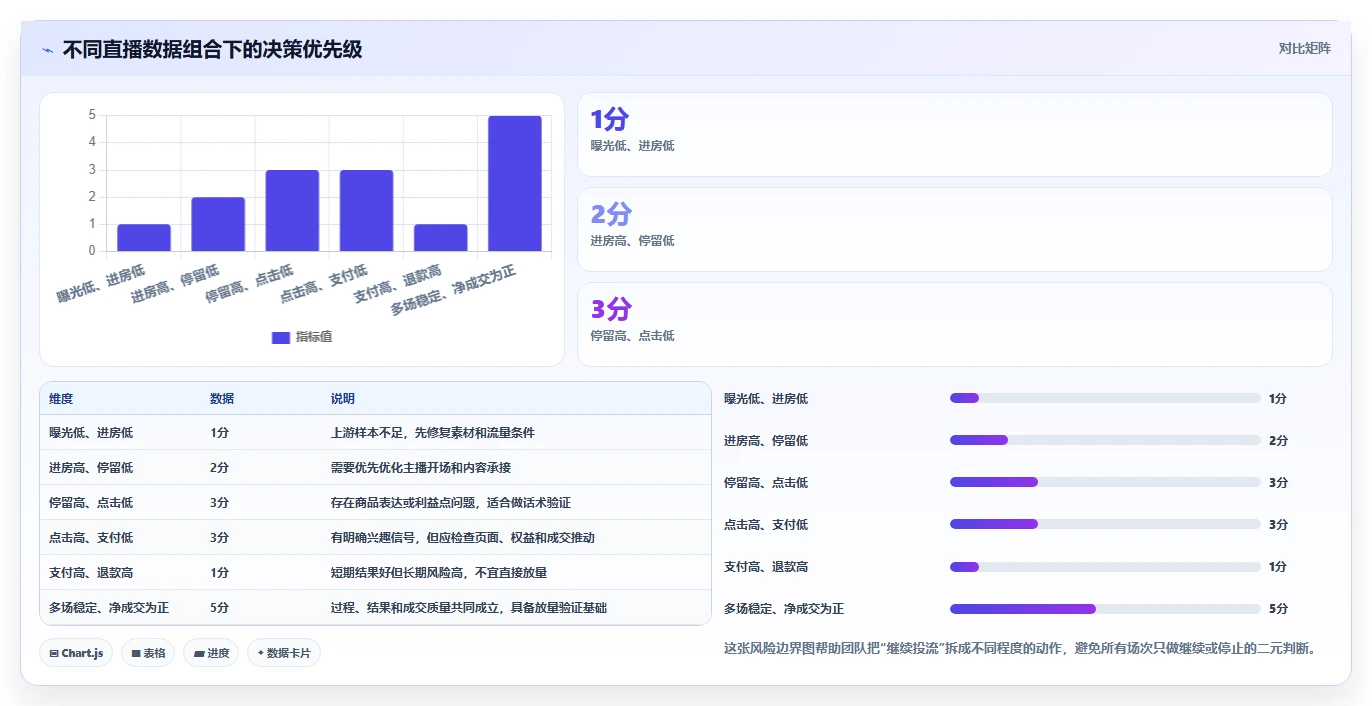Image resolution: width=1372 pixels, height=706 pixels.
Task: Click 曝光低、进房低 caption in the 1分 card
Action: pyautogui.click(x=632, y=146)
